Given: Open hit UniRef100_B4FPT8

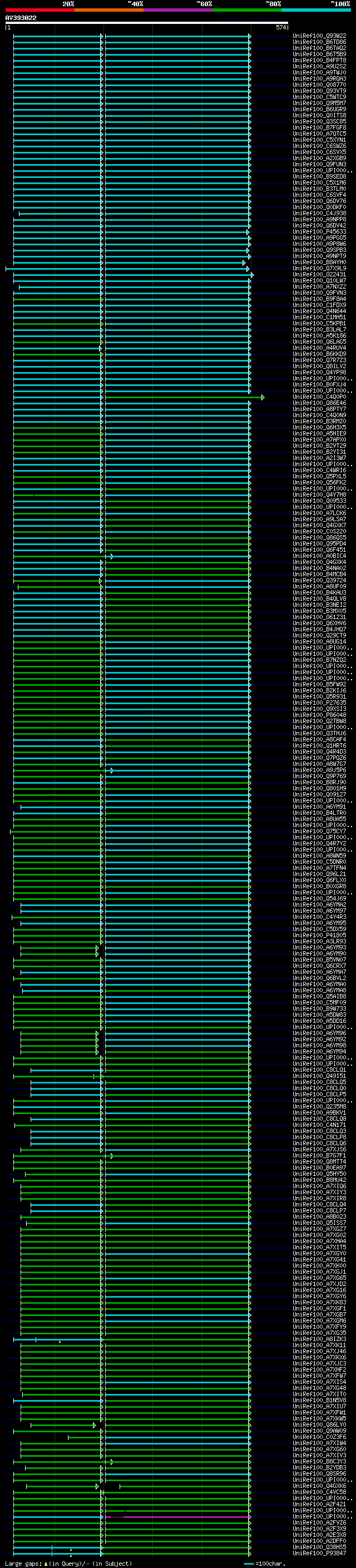Looking at the screenshot, I should point(319,60).
